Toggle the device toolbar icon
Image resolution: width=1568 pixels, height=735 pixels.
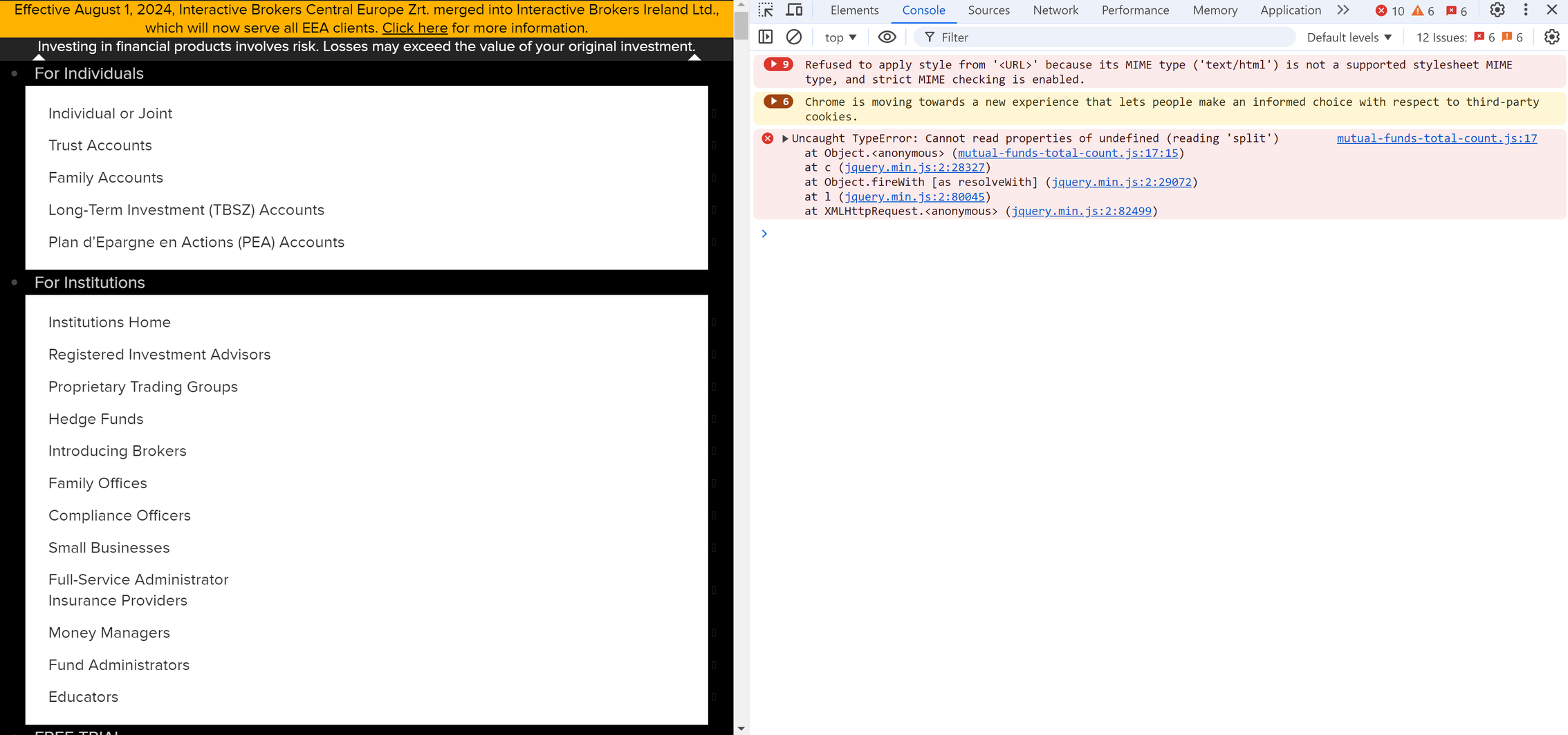795,10
